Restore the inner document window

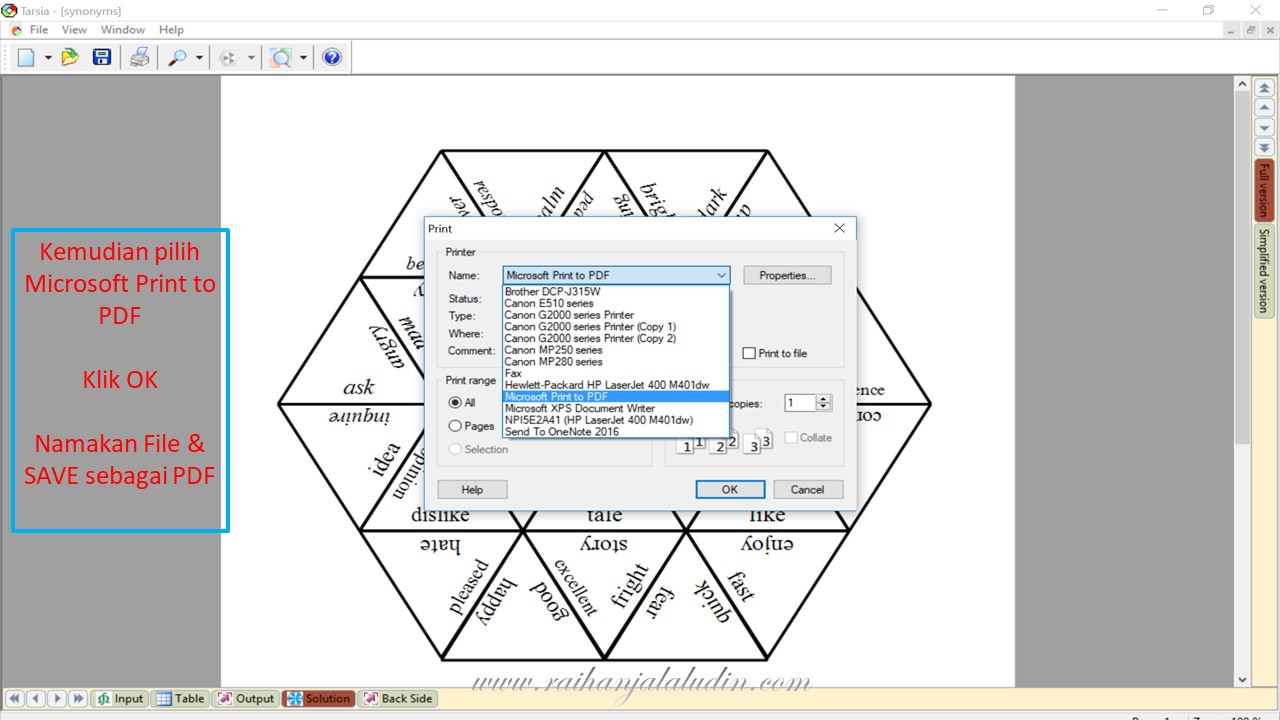point(1250,30)
